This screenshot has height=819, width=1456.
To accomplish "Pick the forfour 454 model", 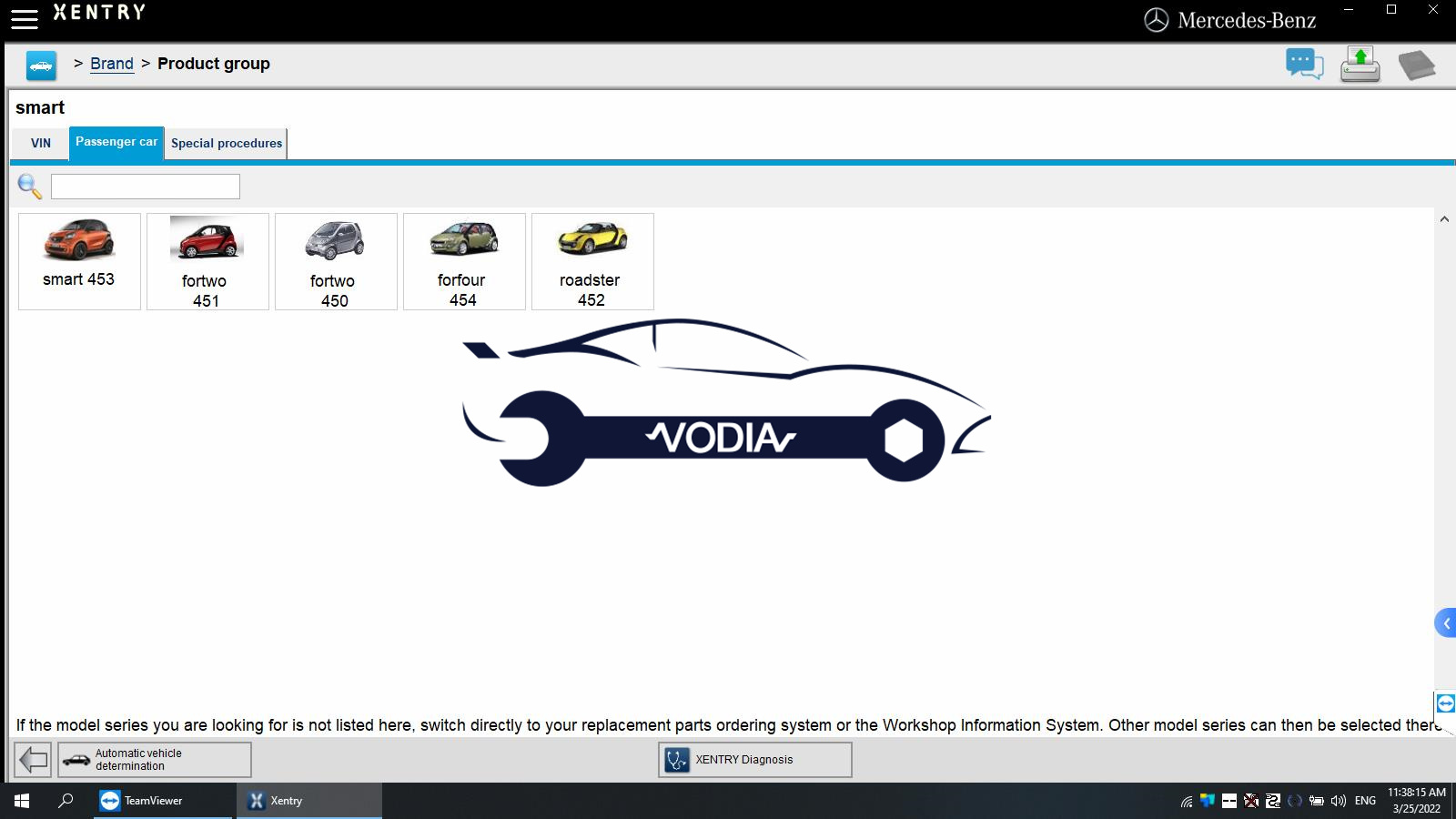I will [x=464, y=261].
